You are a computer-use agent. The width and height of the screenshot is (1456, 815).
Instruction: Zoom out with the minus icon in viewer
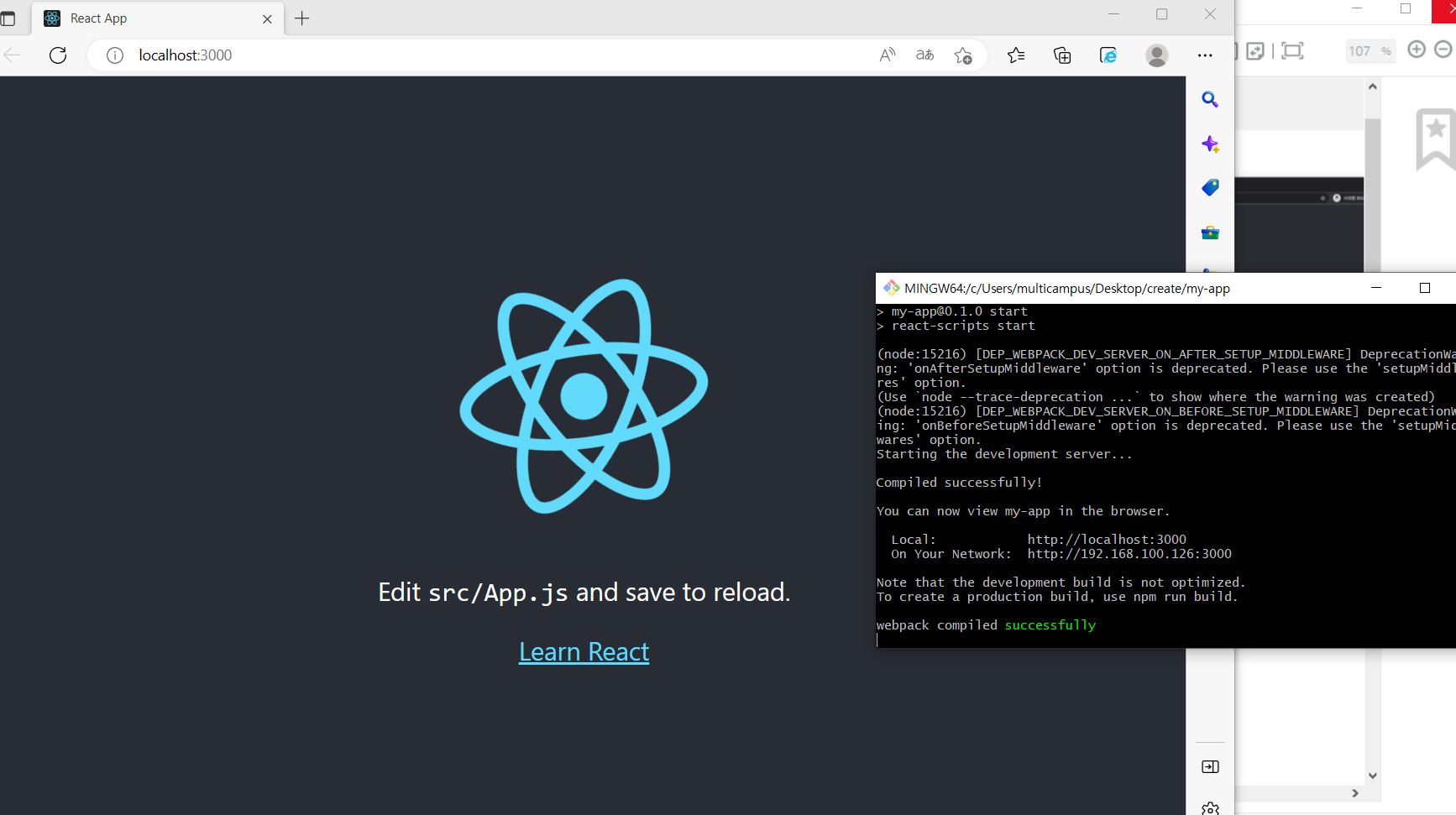1444,50
